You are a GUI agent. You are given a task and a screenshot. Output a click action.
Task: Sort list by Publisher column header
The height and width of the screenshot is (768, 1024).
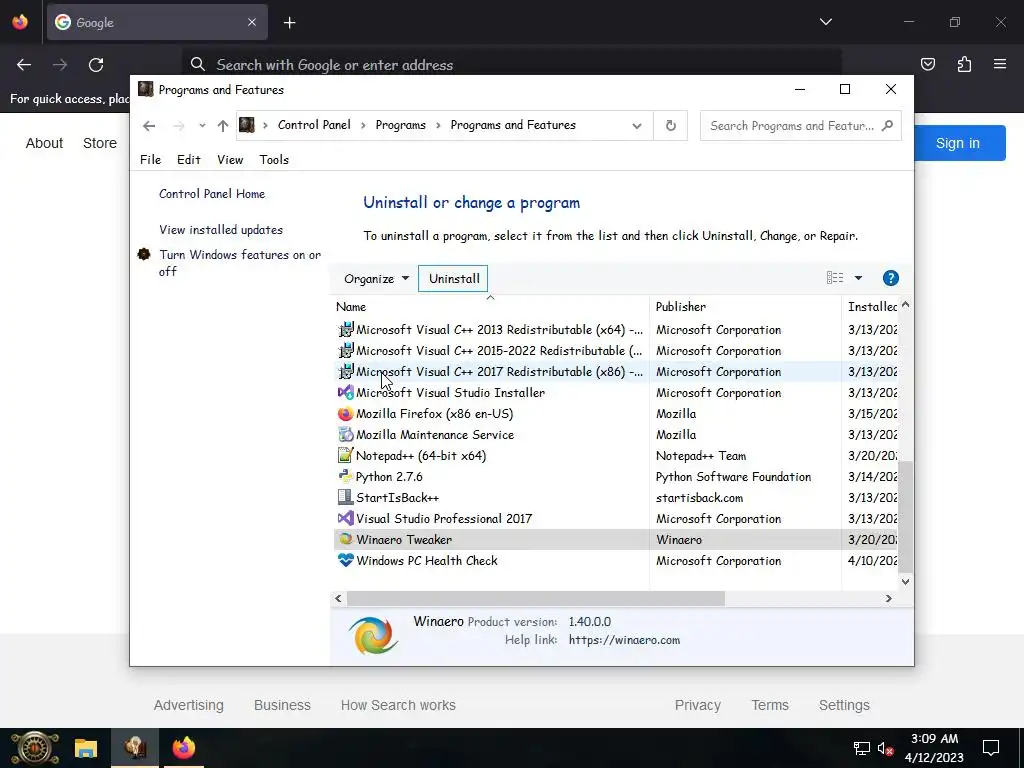click(x=745, y=306)
